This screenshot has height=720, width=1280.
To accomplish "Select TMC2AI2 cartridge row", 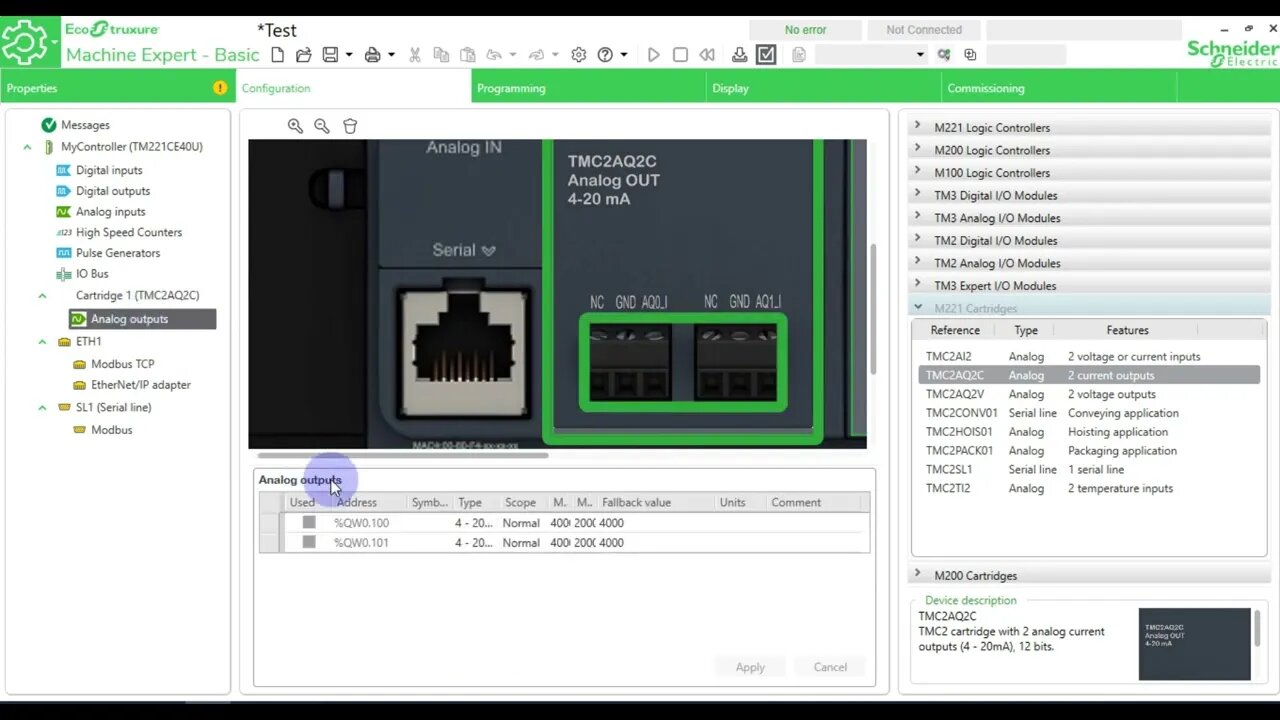I will pyautogui.click(x=1089, y=356).
